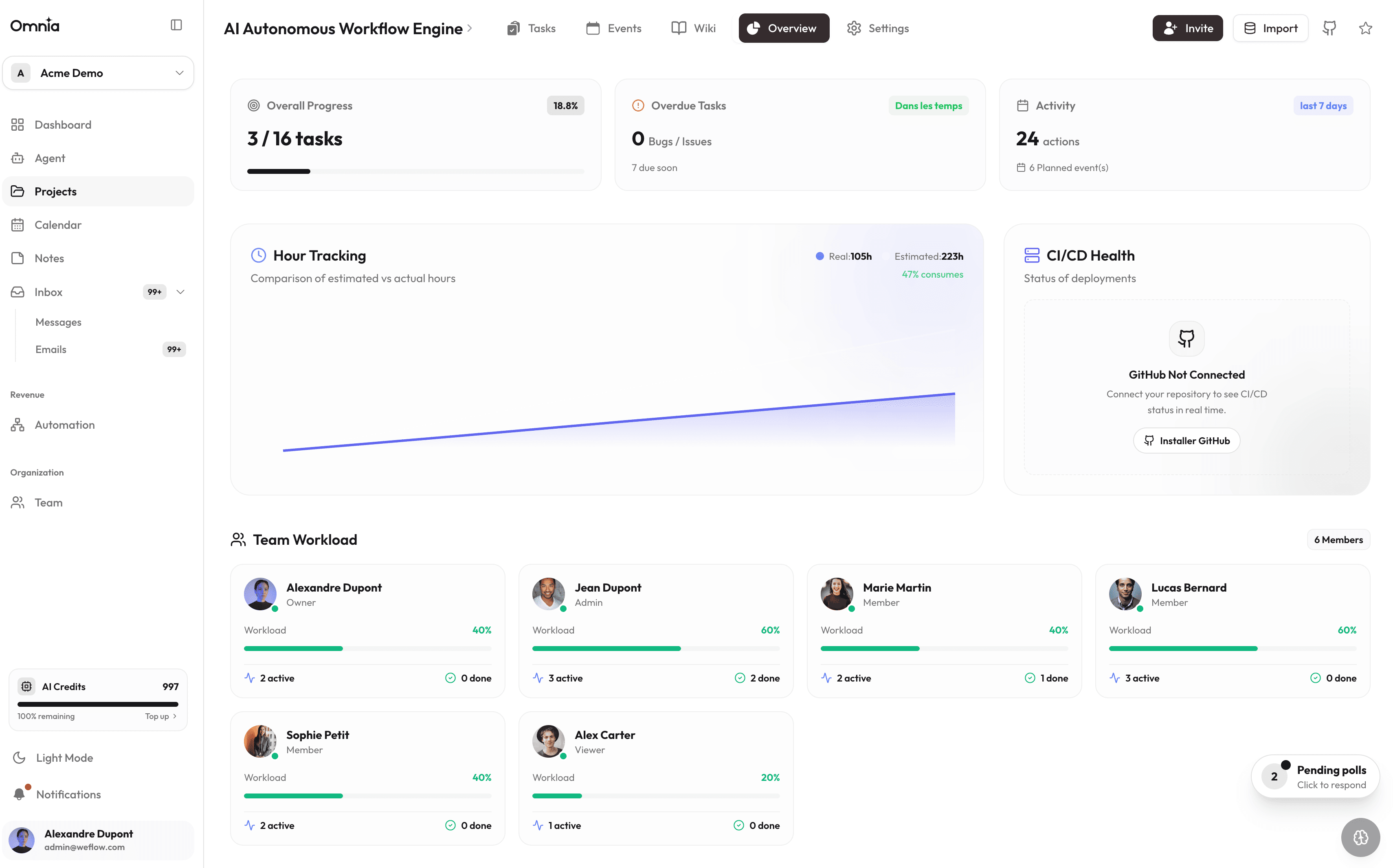The height and width of the screenshot is (868, 1393).
Task: Click the last 7 days badge
Action: click(1323, 105)
